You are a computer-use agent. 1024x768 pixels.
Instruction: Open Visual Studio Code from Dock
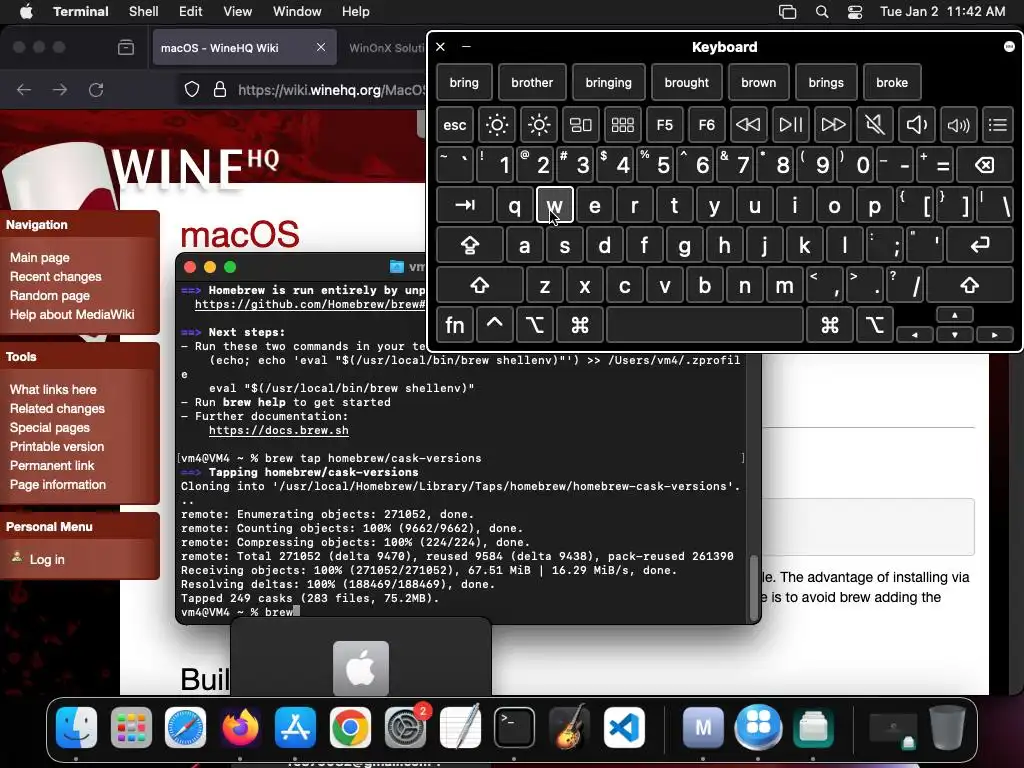(624, 727)
